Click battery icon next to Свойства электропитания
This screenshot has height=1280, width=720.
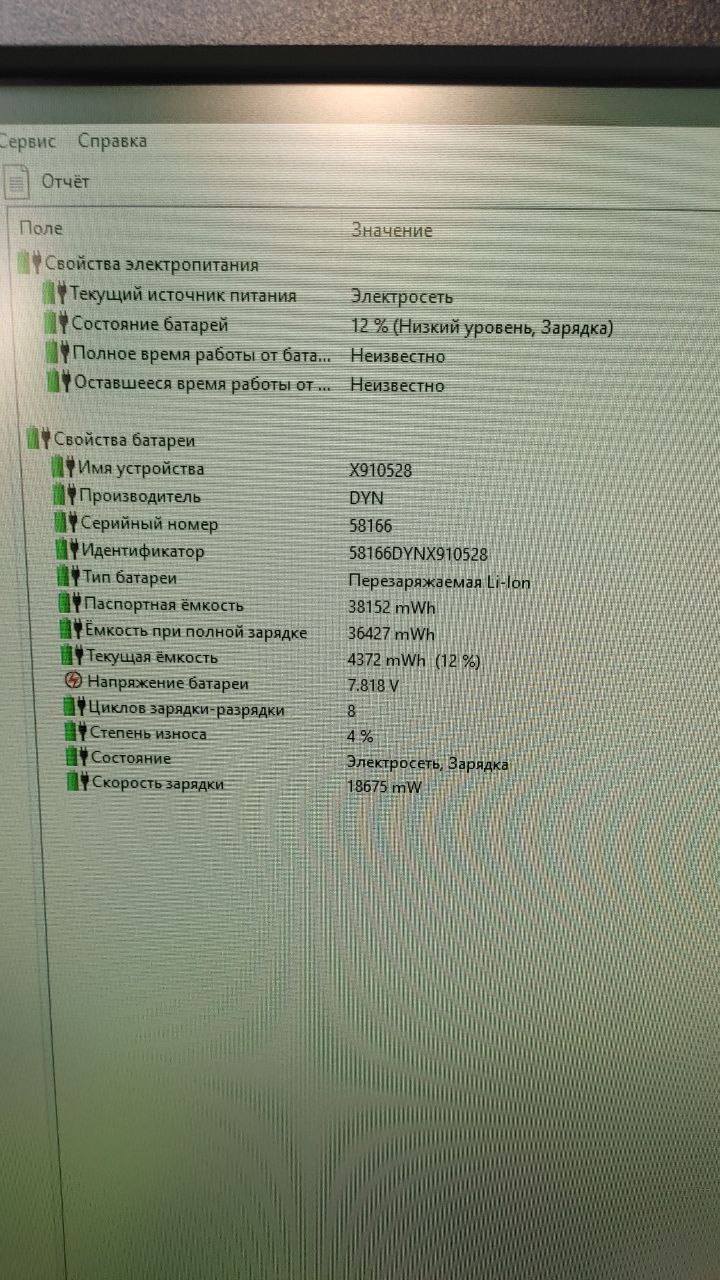coord(30,265)
